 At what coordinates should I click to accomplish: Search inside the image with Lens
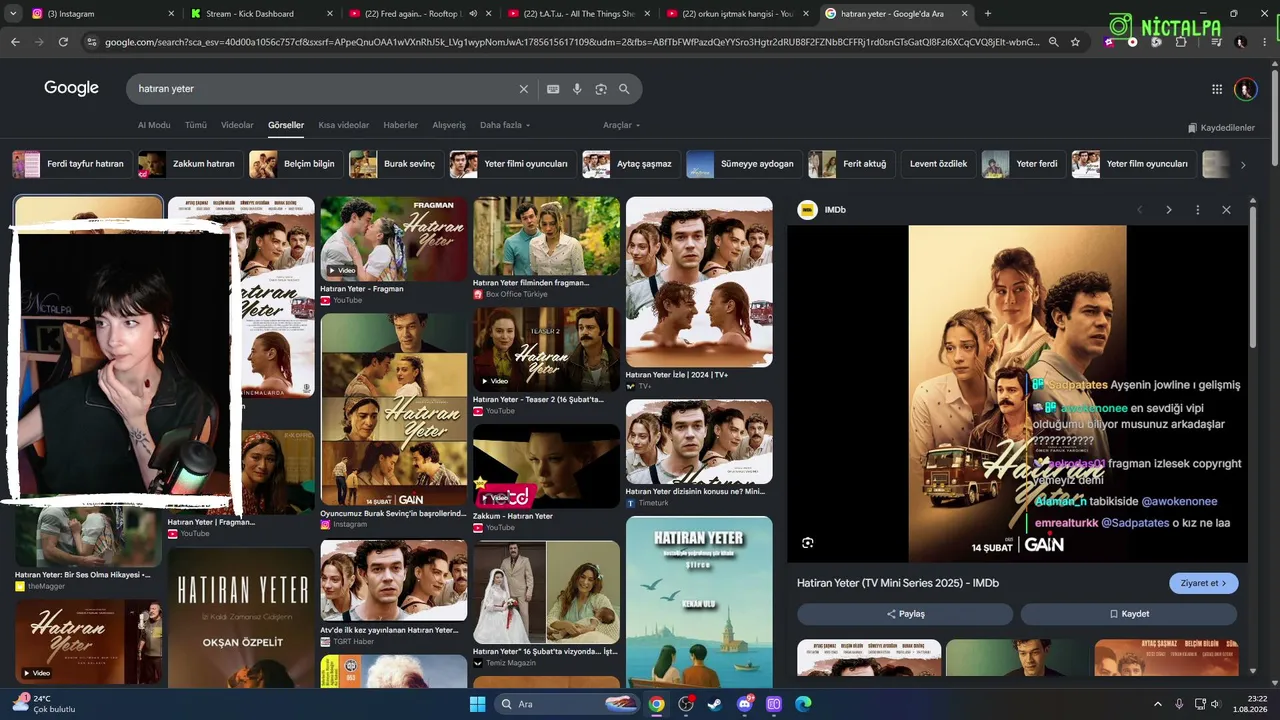coord(807,543)
